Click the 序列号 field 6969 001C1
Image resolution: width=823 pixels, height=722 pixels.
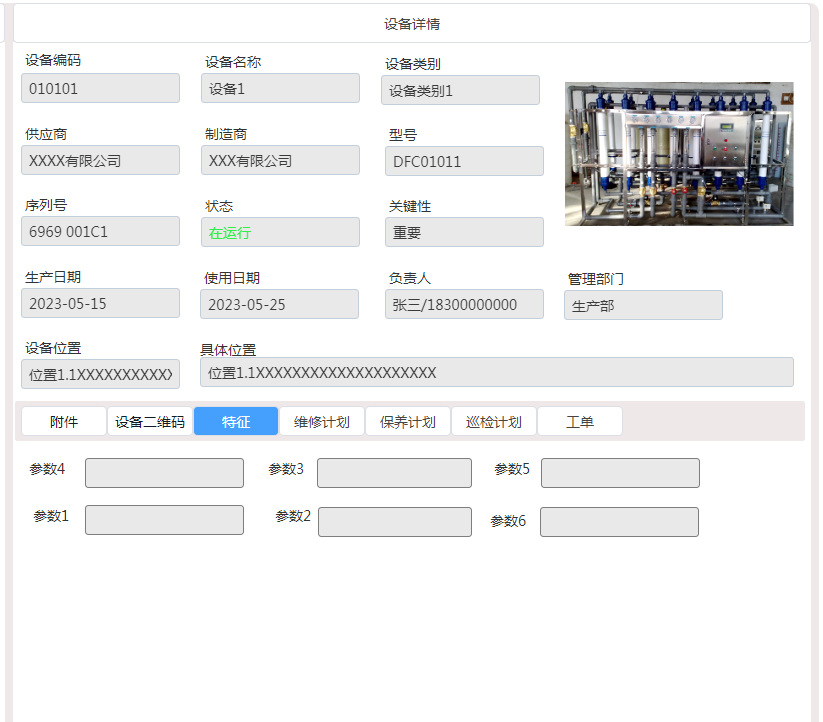tap(100, 231)
